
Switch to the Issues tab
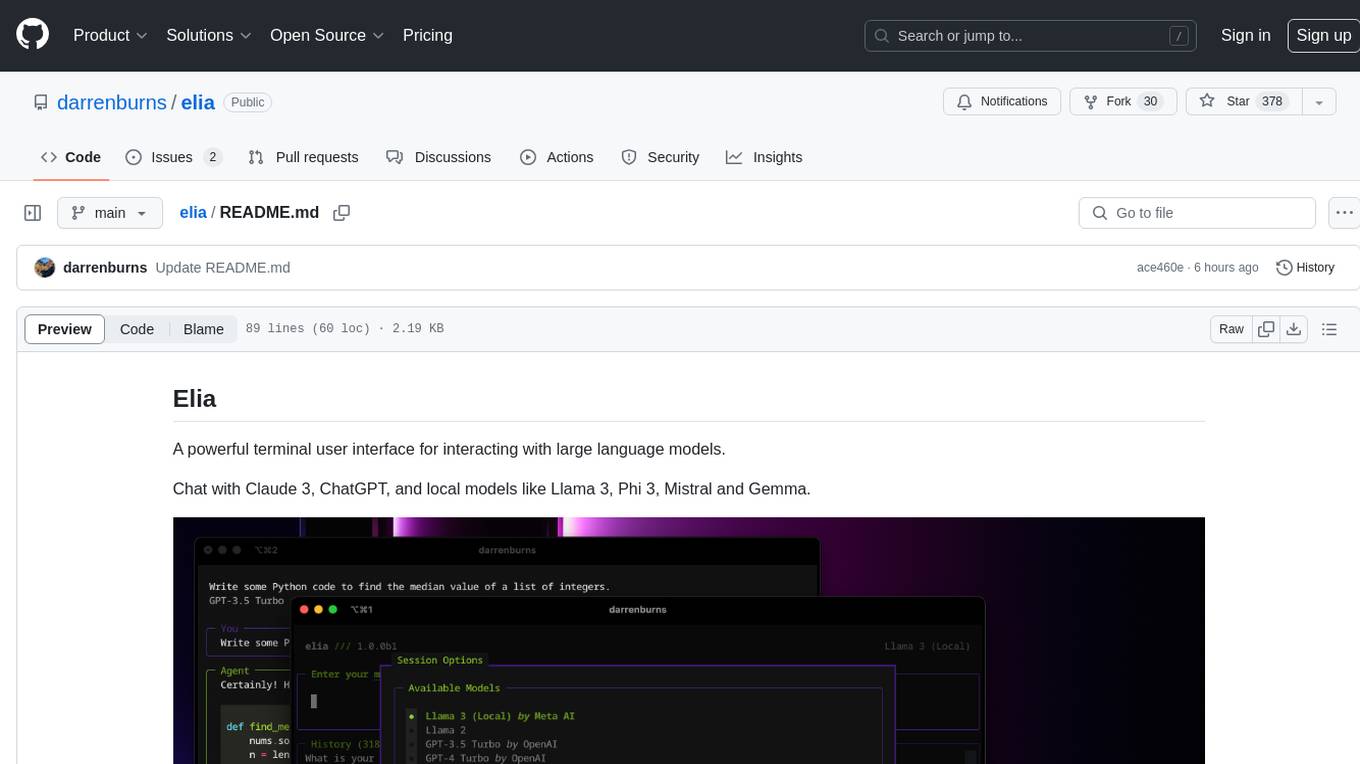[173, 157]
